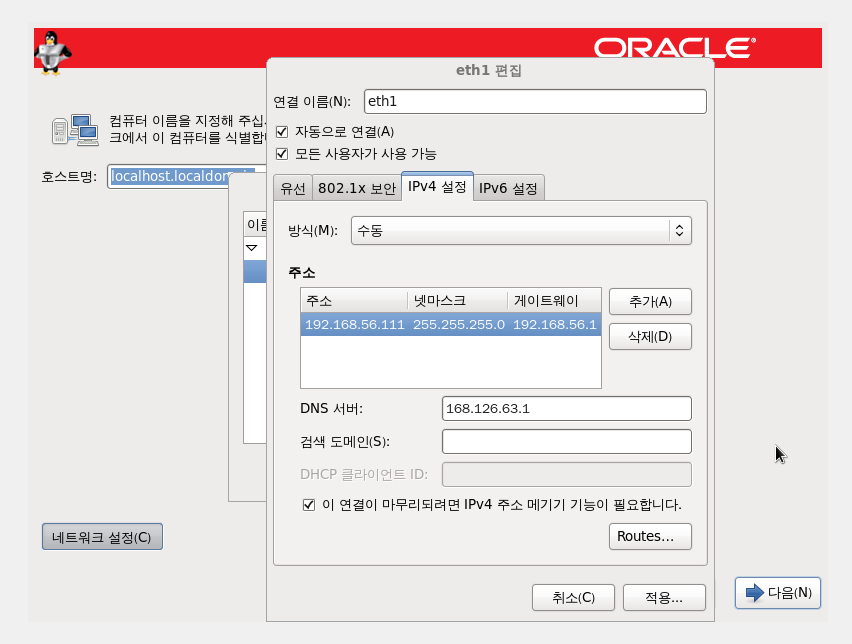Click the 넷마스크 column header
Image resolution: width=852 pixels, height=644 pixels.
(458, 301)
